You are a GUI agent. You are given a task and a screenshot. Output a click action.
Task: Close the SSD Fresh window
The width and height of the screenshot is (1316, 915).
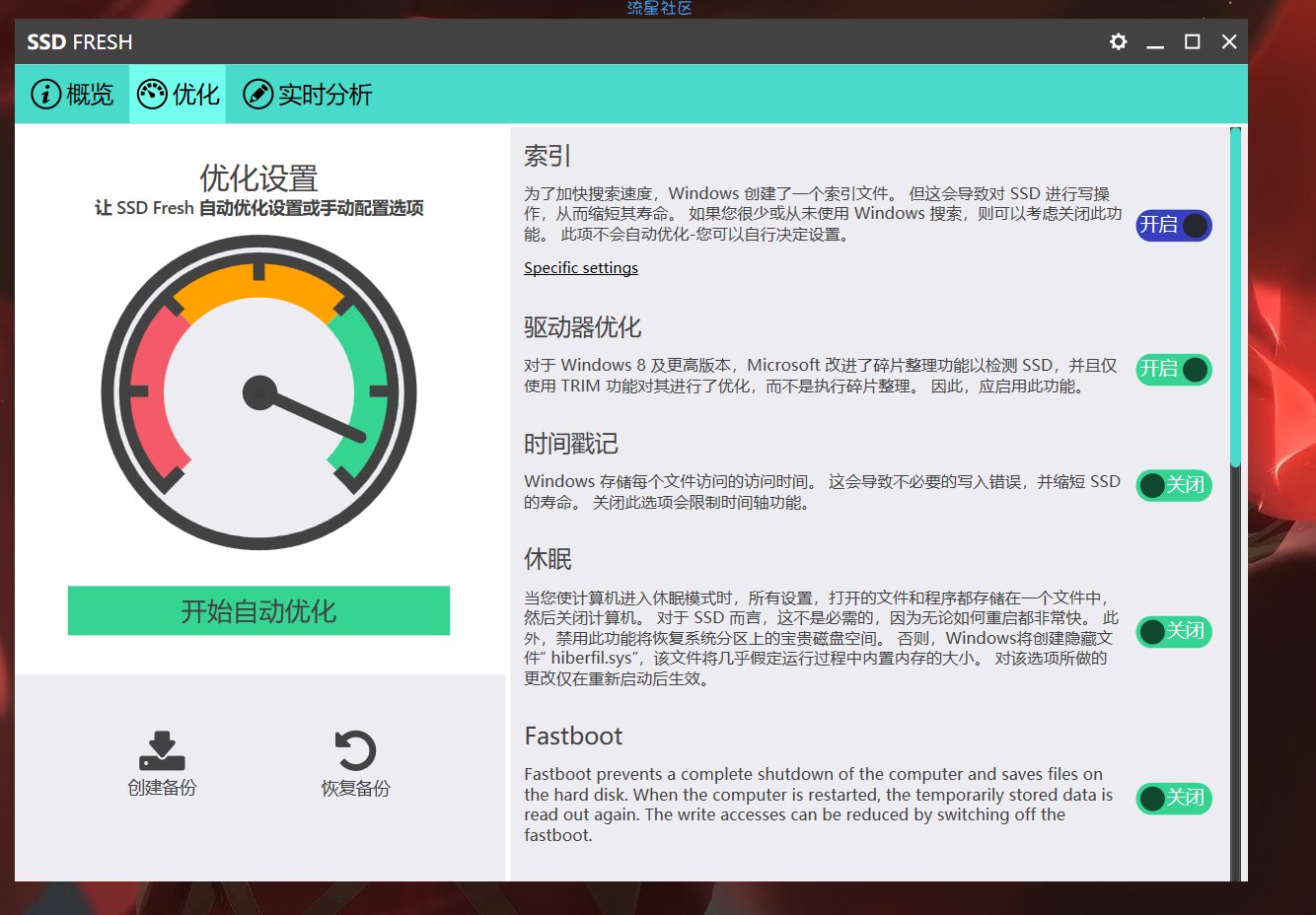point(1229,41)
